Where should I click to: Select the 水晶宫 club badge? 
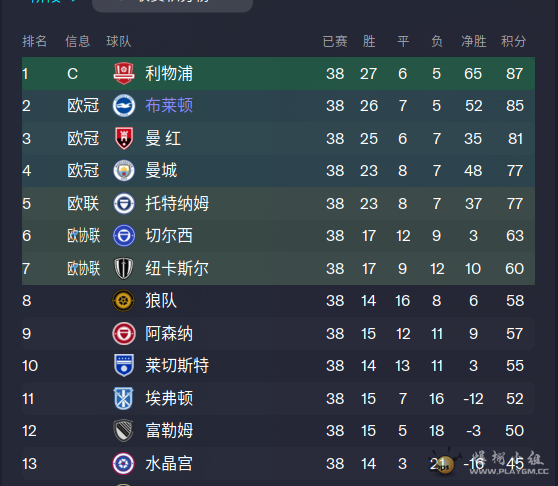[x=123, y=464]
